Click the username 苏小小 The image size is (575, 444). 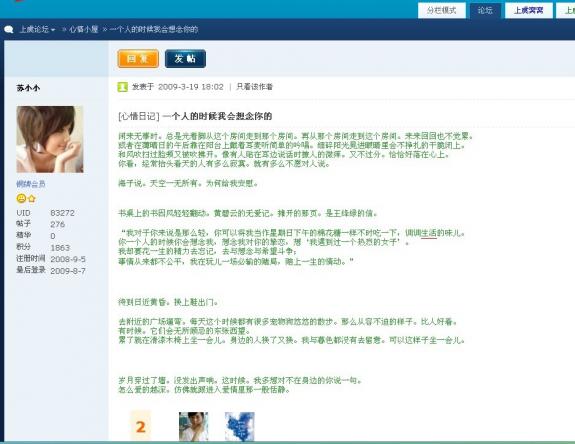click(x=28, y=88)
